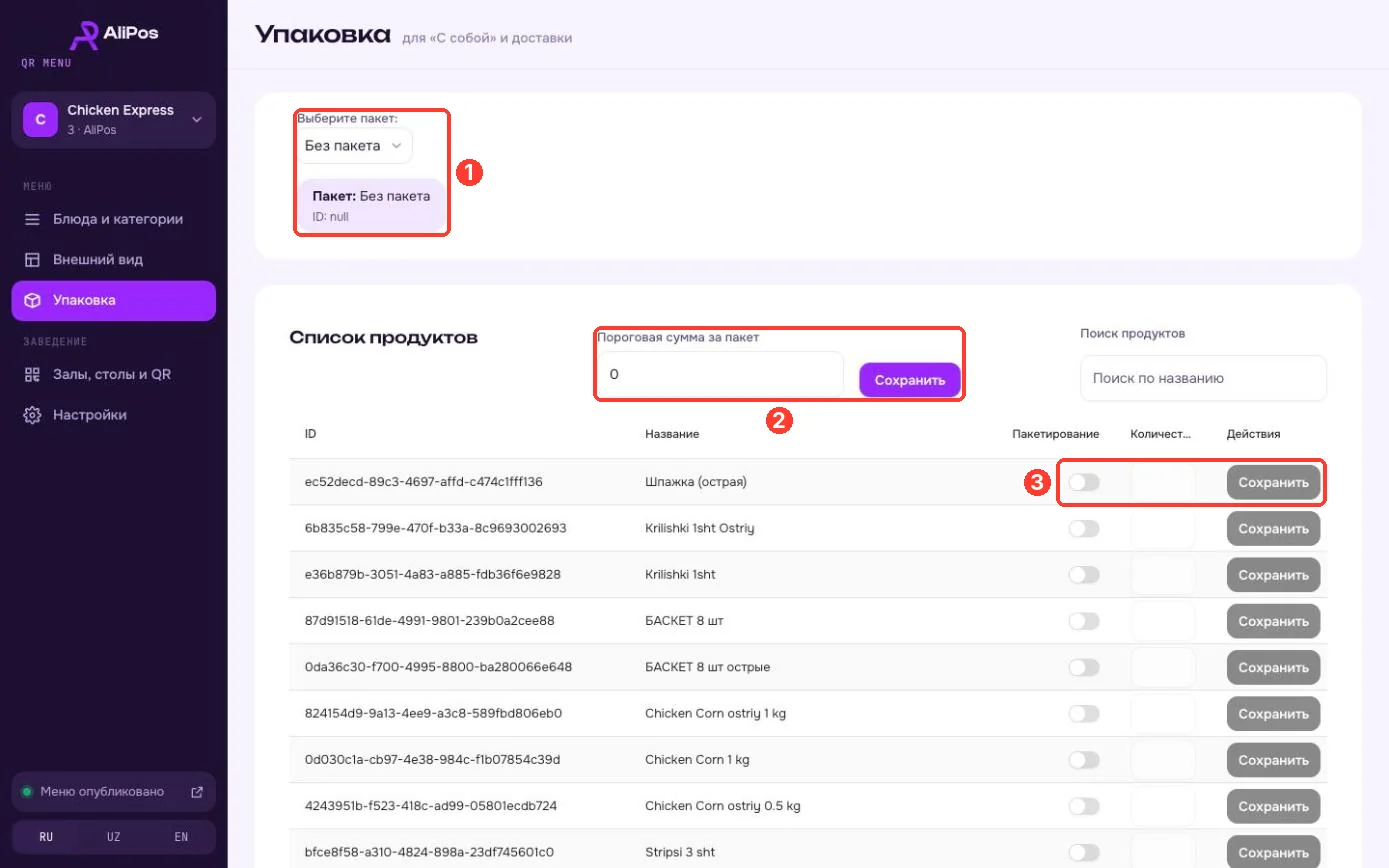Click the QR icon beside Залы, столы и QR
The image size is (1389, 868).
pyautogui.click(x=33, y=375)
